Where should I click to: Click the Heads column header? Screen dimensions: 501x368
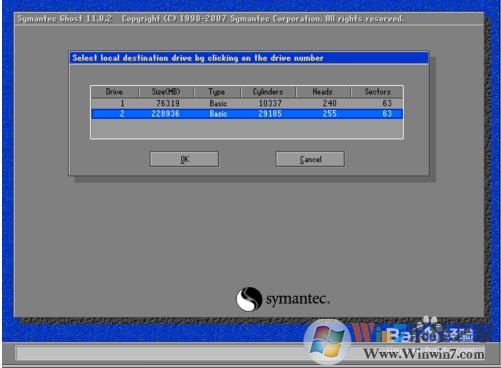(x=323, y=92)
